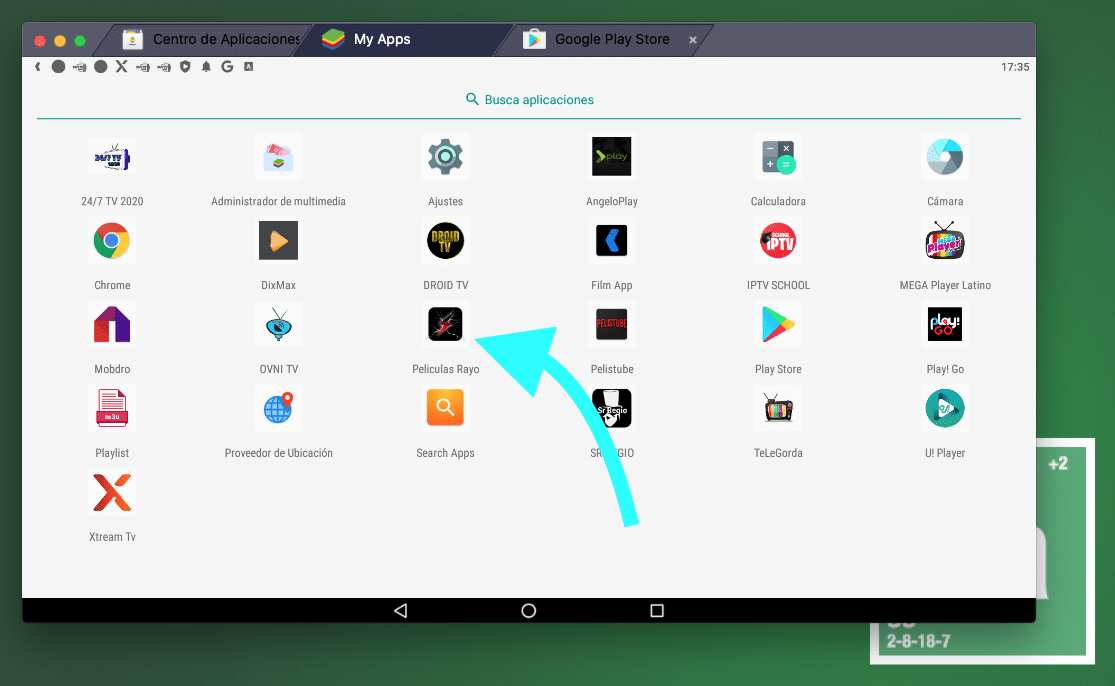Open the 24/7 TV 2020 app
The height and width of the screenshot is (686, 1115).
click(x=112, y=157)
